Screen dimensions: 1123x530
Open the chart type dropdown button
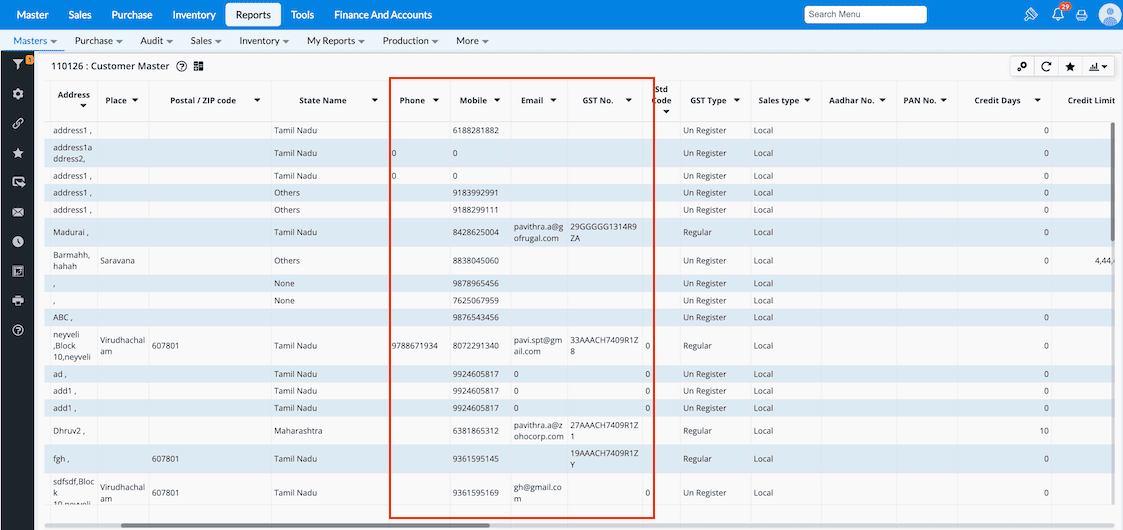pyautogui.click(x=1099, y=67)
